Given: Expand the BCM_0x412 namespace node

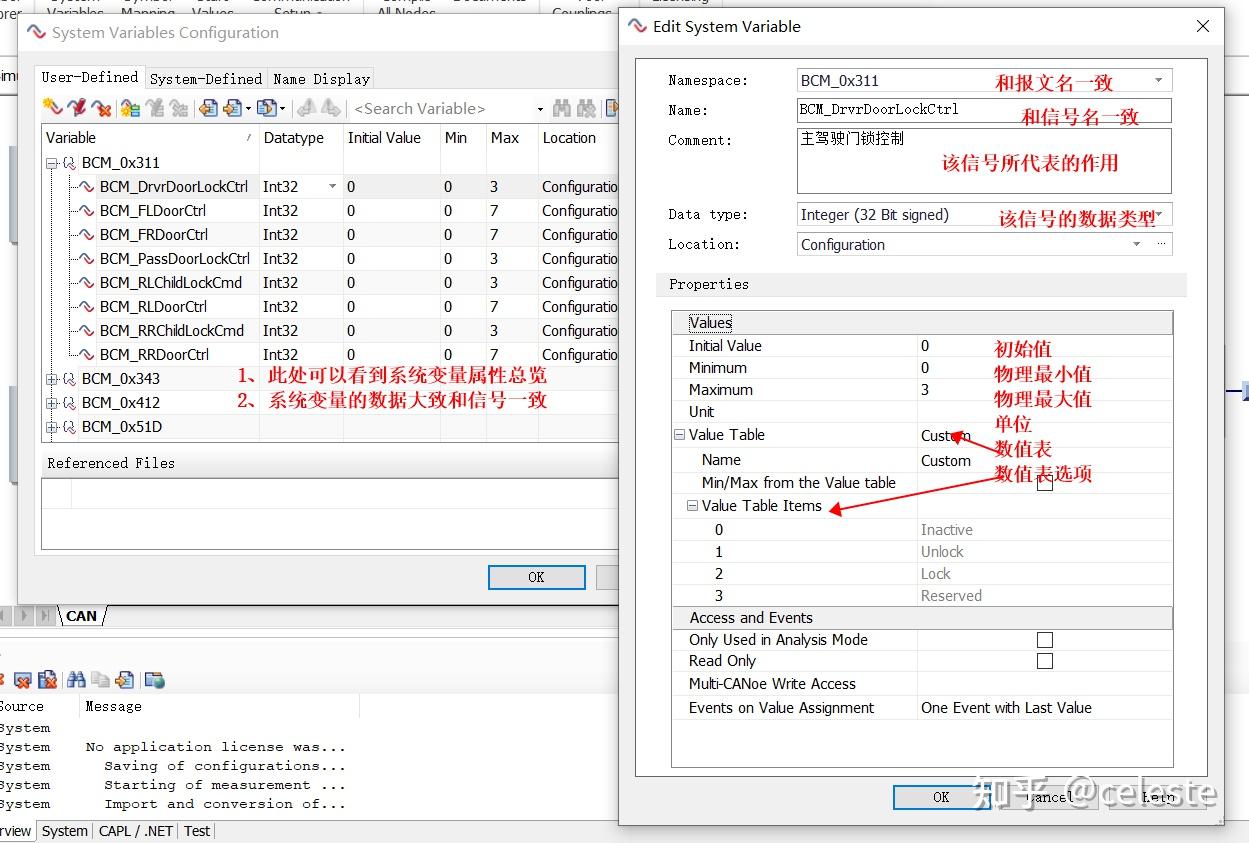Looking at the screenshot, I should [52, 403].
